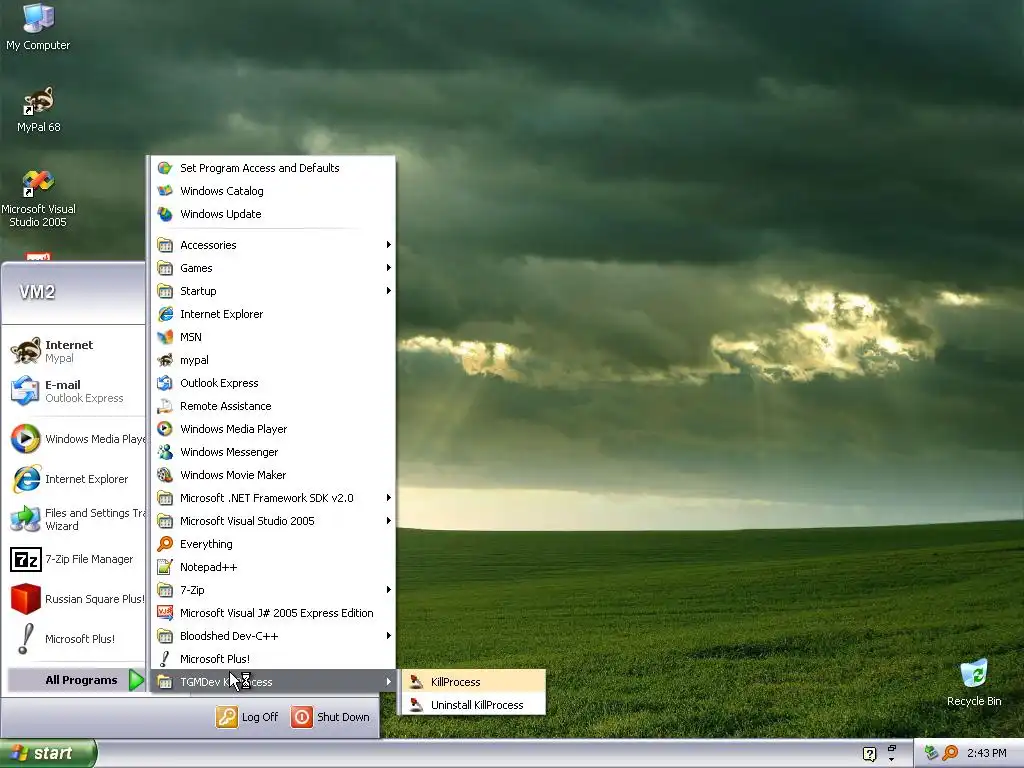This screenshot has width=1024, height=768.
Task: Click the Microsoft Plus! icon in All Programs
Action: (165, 658)
